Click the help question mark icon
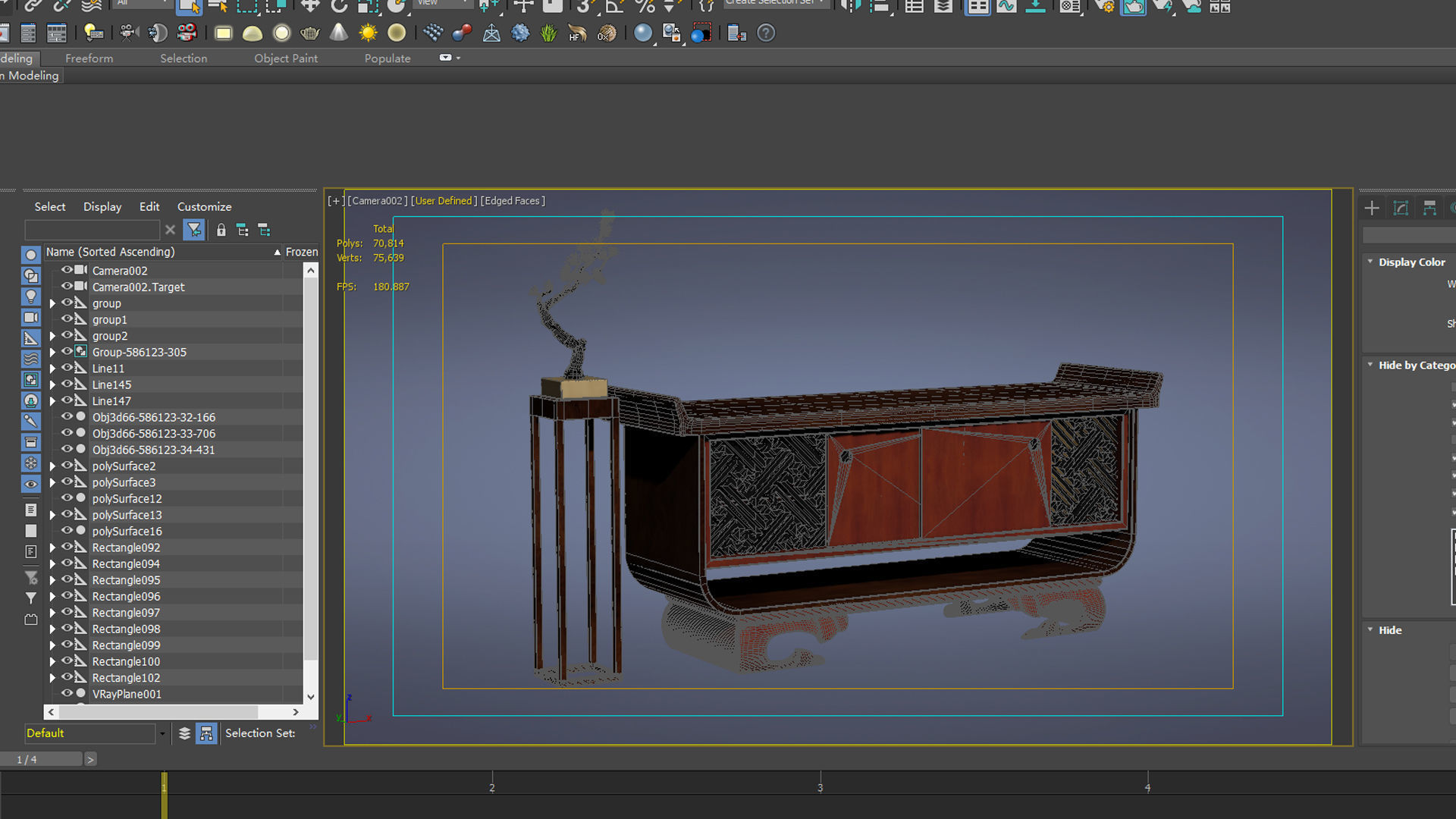 tap(766, 33)
